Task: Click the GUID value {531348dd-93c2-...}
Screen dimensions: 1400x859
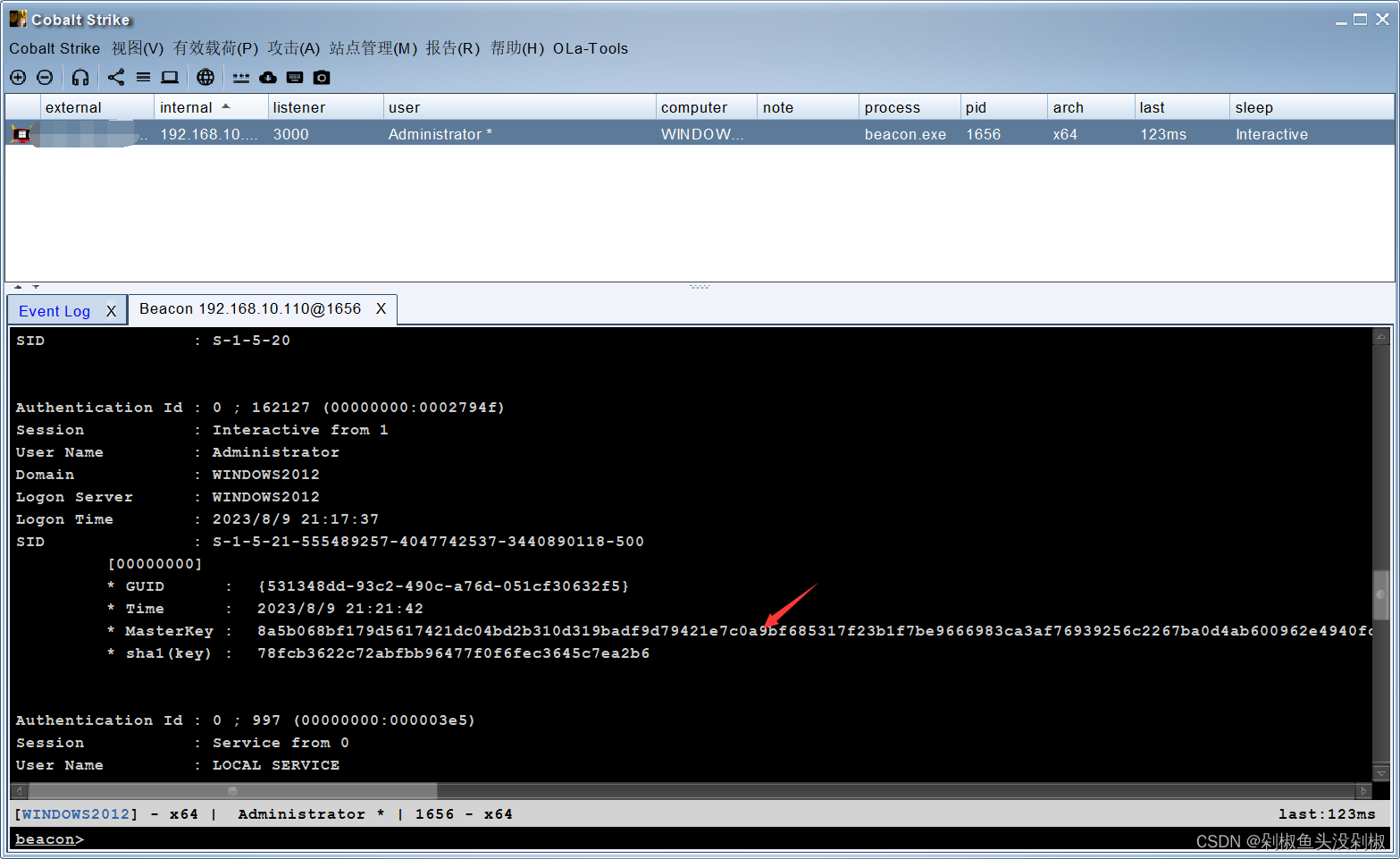Action: pos(443,586)
